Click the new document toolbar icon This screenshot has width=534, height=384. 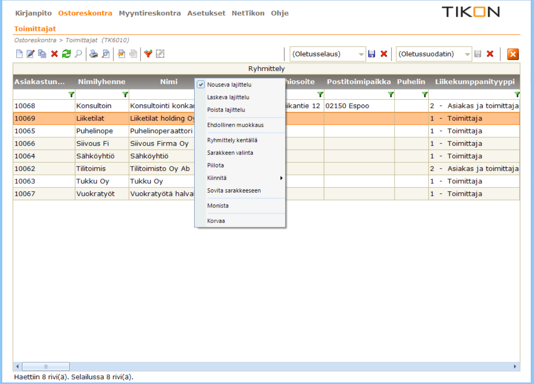pos(19,54)
